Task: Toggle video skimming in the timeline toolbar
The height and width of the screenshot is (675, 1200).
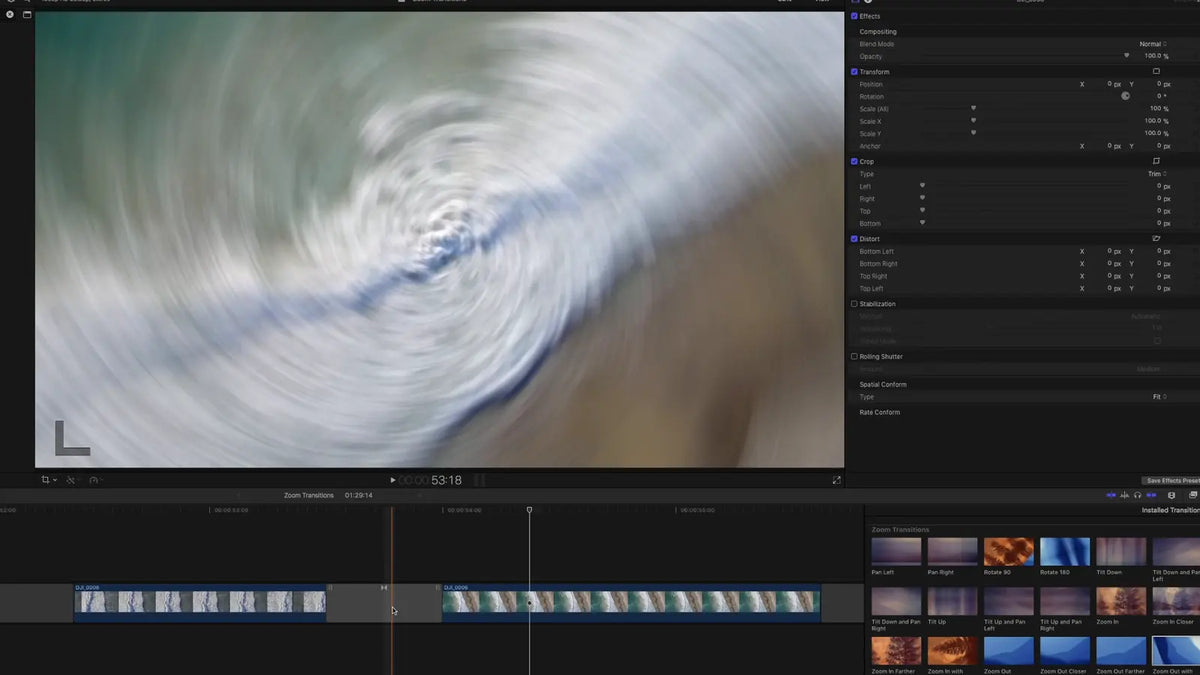Action: coord(1111,495)
